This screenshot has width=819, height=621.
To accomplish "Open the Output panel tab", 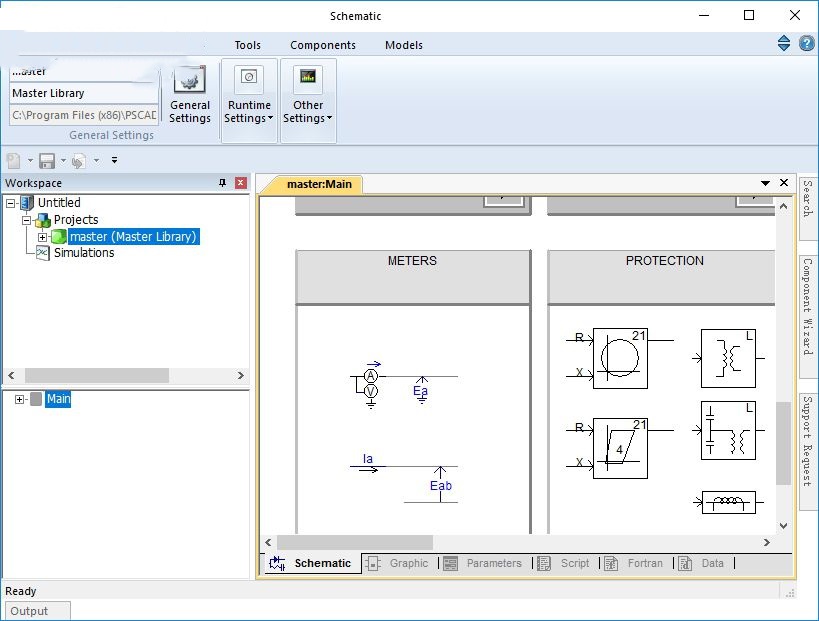I will click(x=37, y=611).
